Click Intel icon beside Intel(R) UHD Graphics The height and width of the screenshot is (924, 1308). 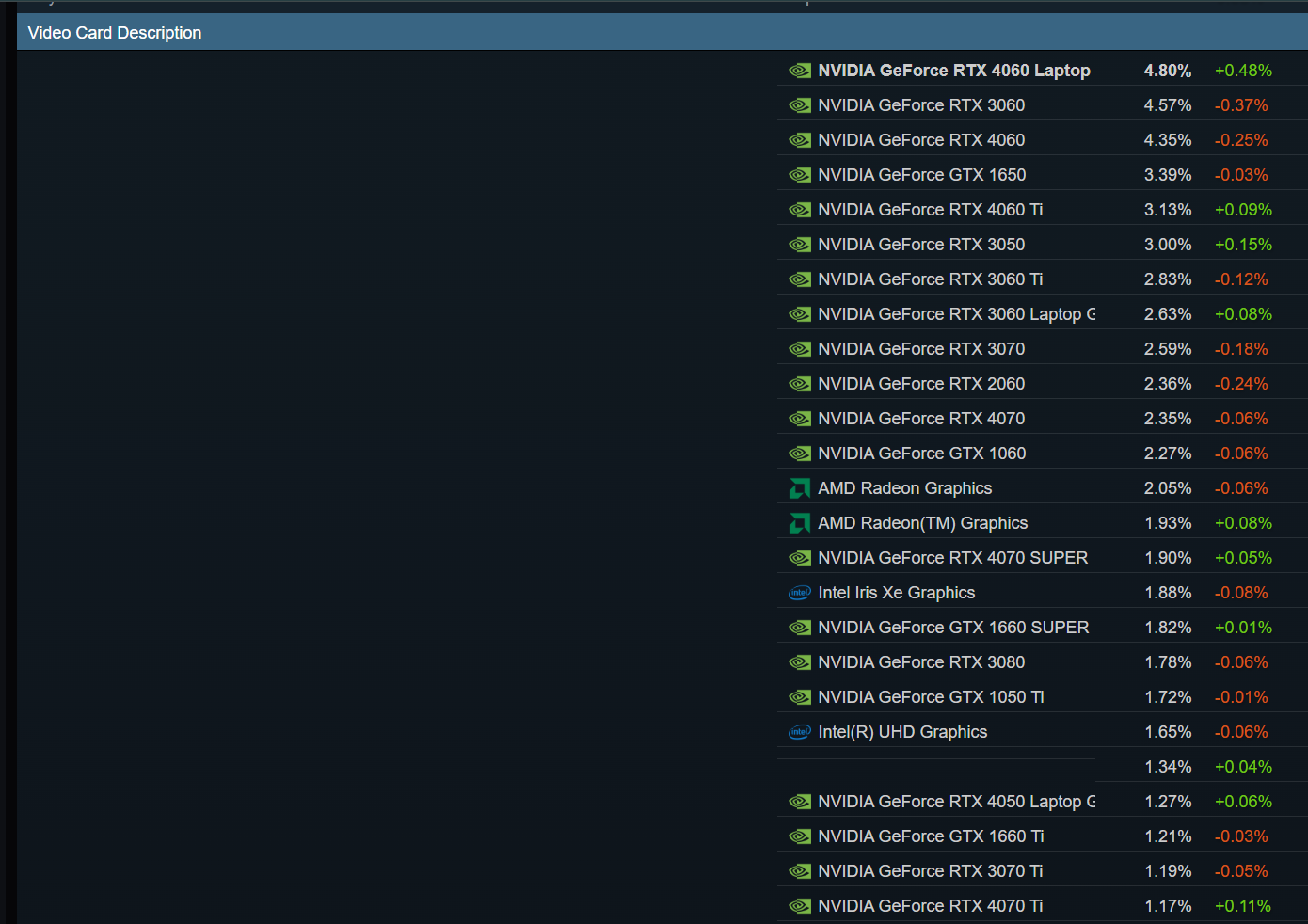(800, 732)
